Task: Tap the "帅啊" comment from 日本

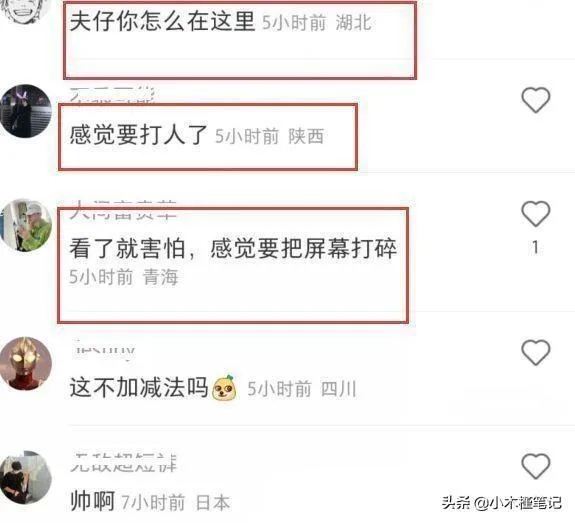Action: 92,501
